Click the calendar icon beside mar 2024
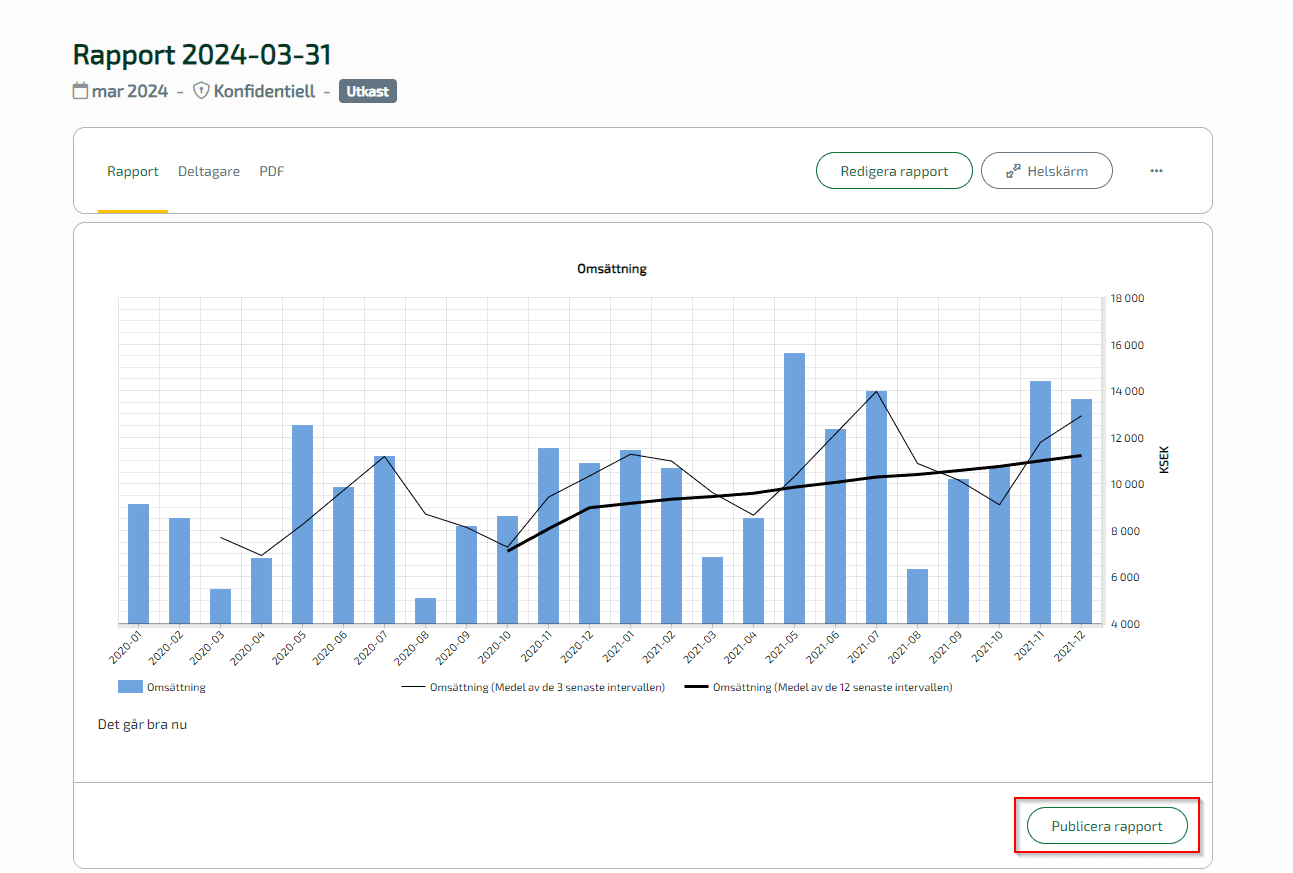This screenshot has width=1293, height=873. 80,91
